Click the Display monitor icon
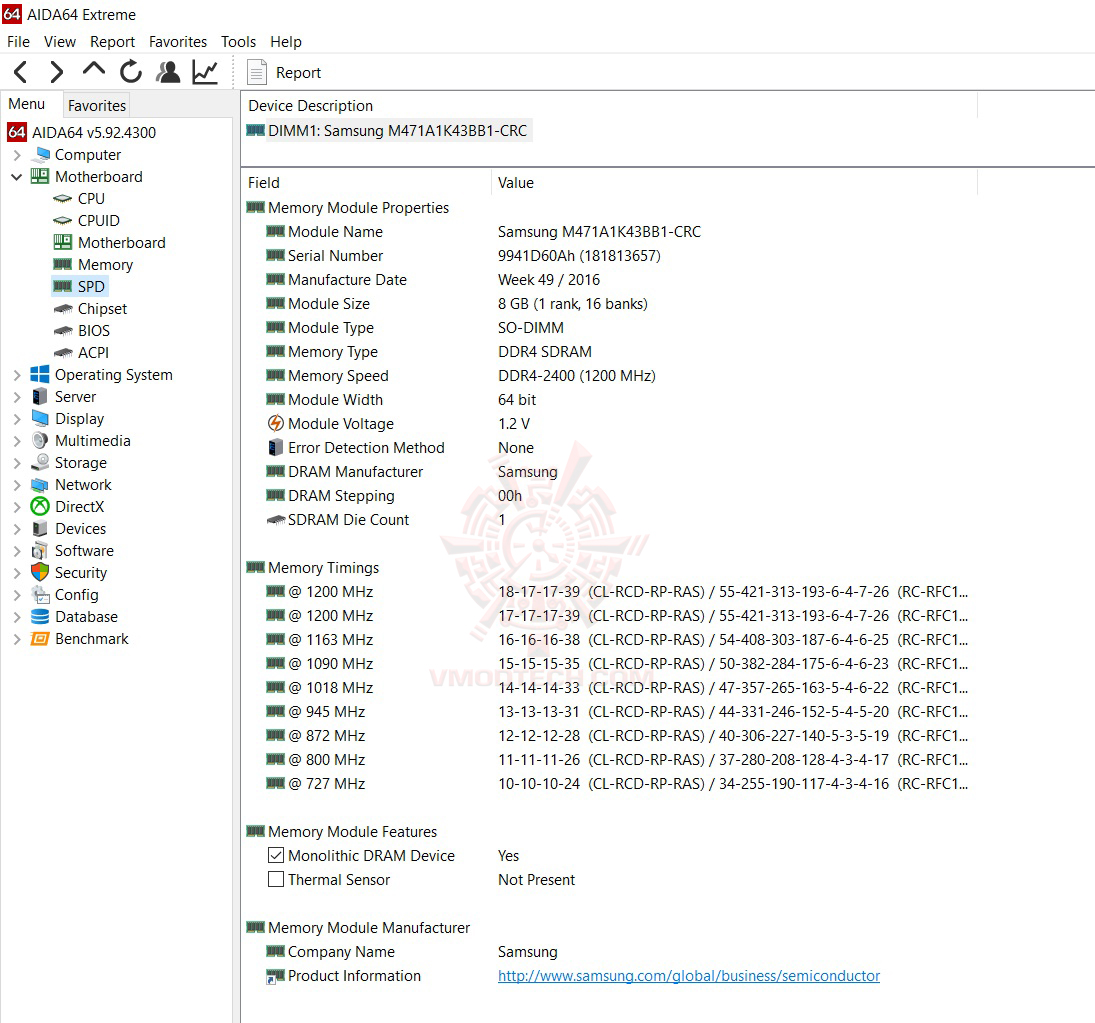Screen dimensions: 1095x1023 click(x=40, y=418)
